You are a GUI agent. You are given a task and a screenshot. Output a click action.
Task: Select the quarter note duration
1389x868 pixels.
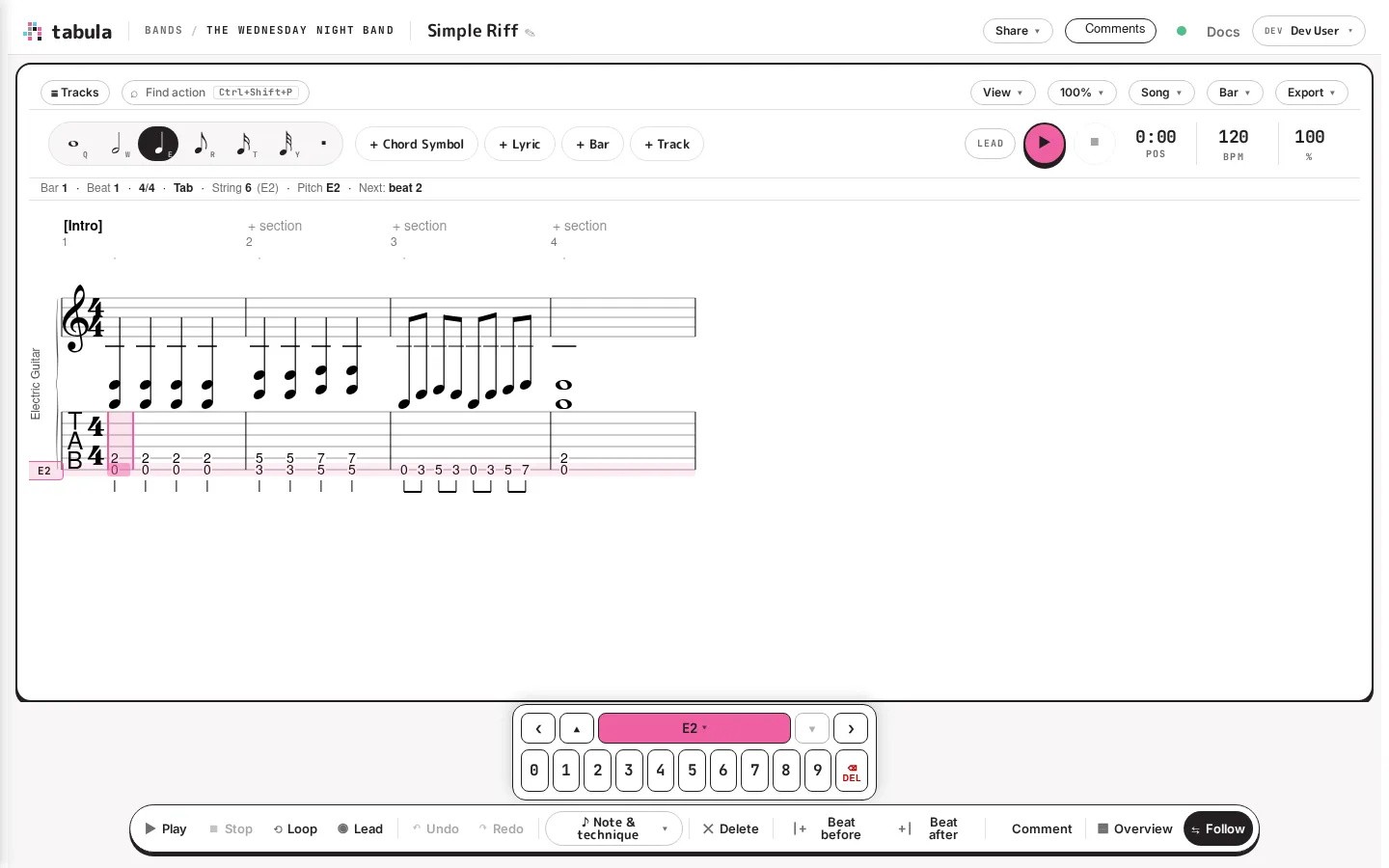pos(158,145)
